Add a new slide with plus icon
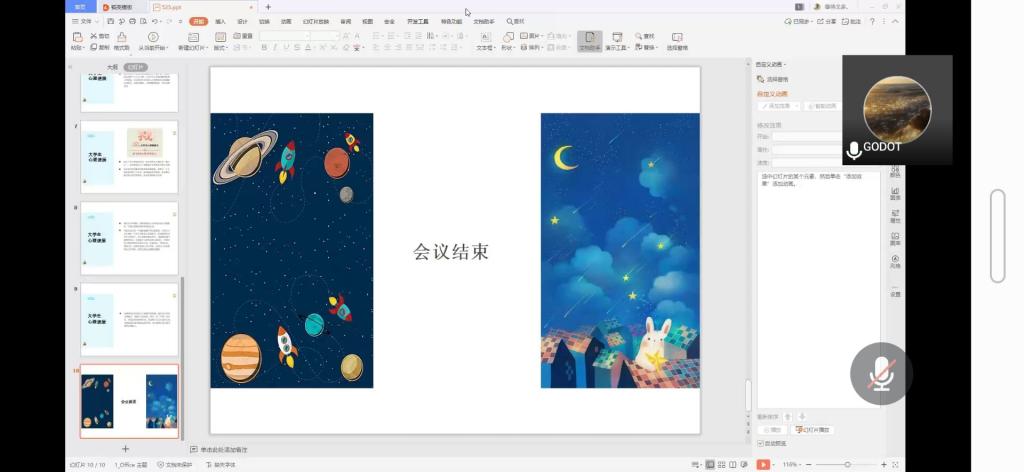1024x472 pixels. 125,449
